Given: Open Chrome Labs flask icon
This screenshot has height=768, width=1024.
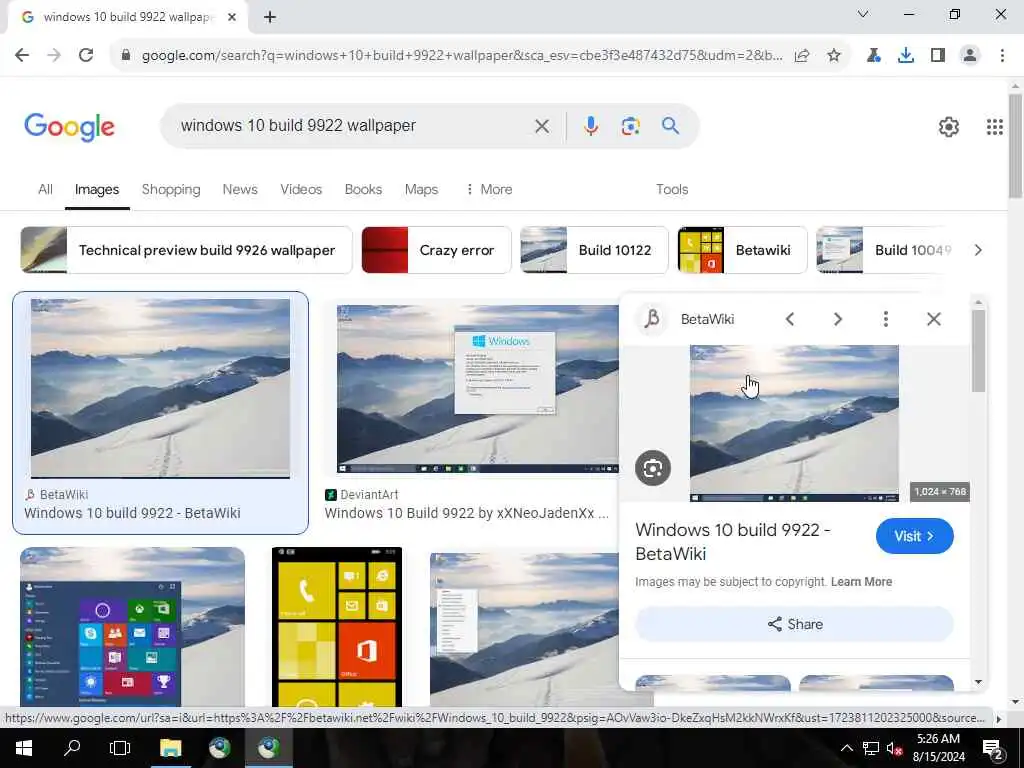Looking at the screenshot, I should (x=873, y=56).
